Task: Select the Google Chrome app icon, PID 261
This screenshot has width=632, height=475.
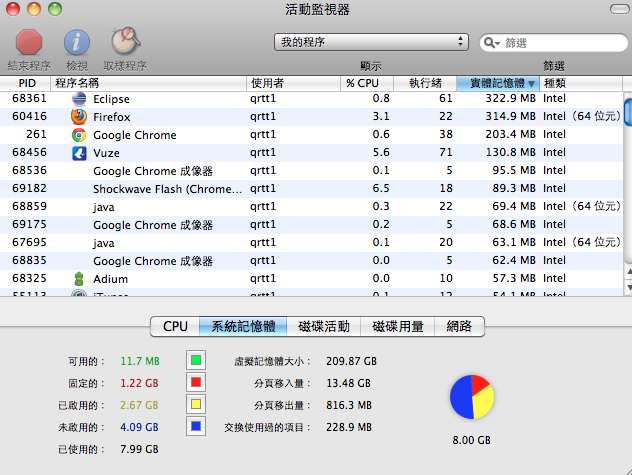Action: [x=79, y=135]
